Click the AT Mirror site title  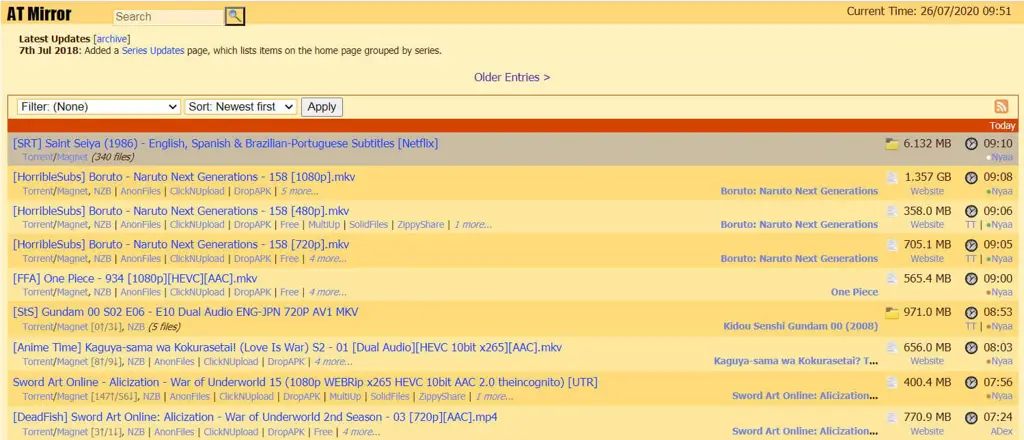click(x=39, y=14)
